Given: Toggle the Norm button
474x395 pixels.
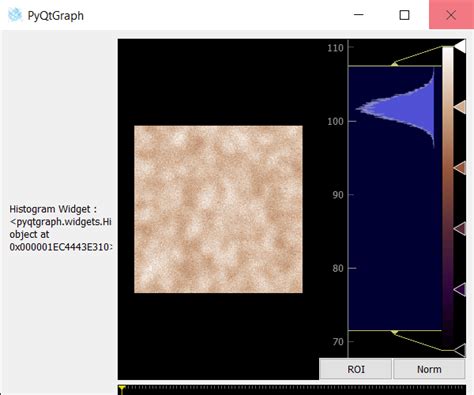Looking at the screenshot, I should pos(429,369).
